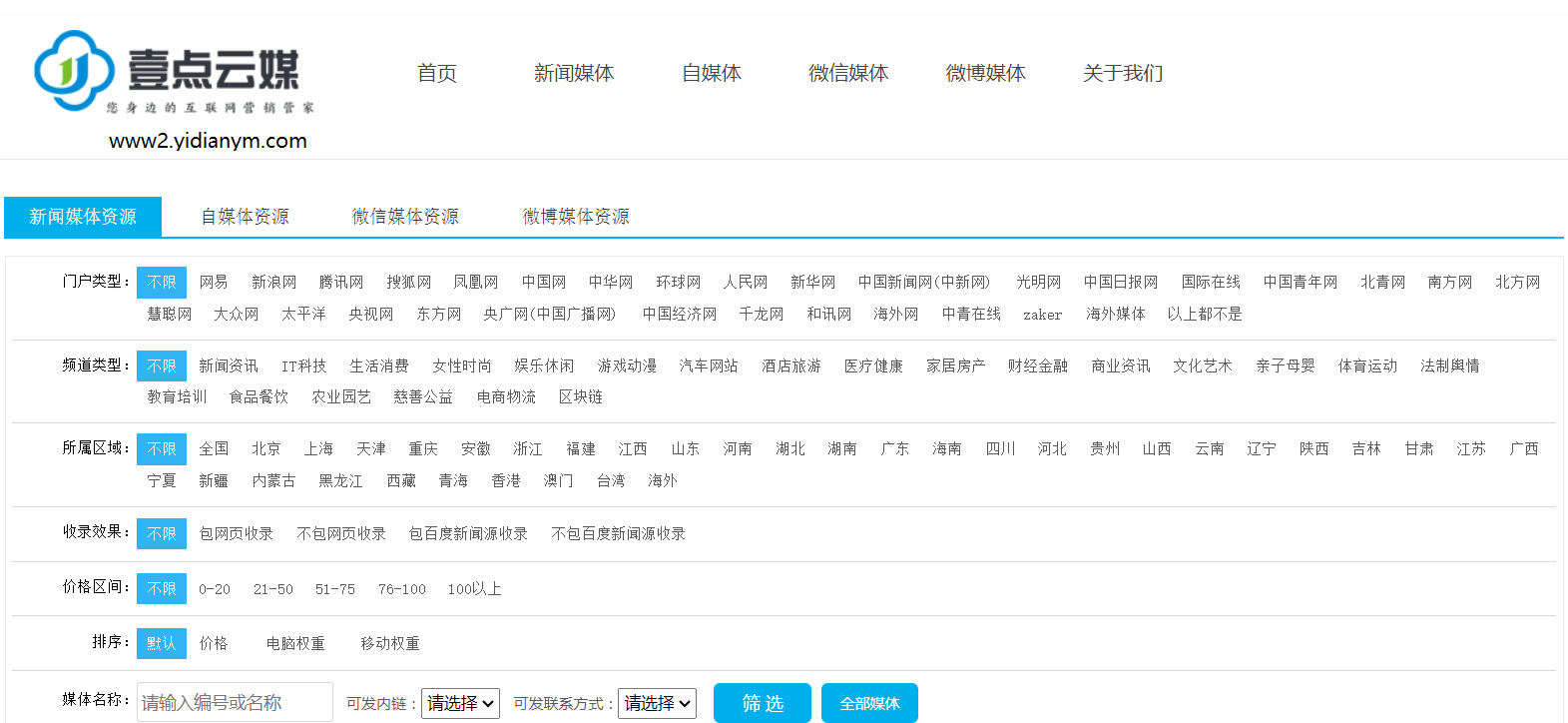Image resolution: width=1568 pixels, height=723 pixels.
Task: Open 关于我们 page
Action: pos(1123,73)
